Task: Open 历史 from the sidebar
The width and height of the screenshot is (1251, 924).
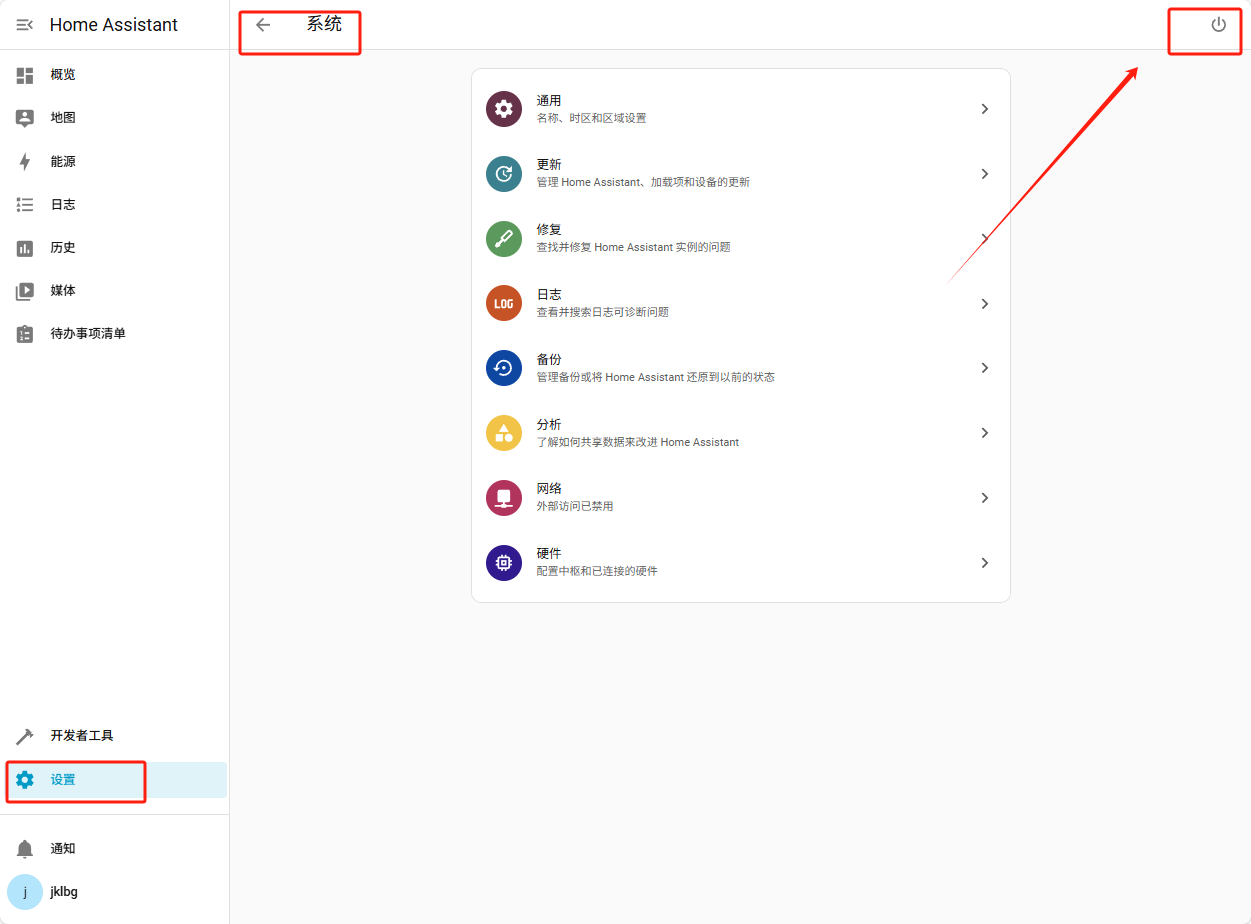Action: tap(115, 248)
